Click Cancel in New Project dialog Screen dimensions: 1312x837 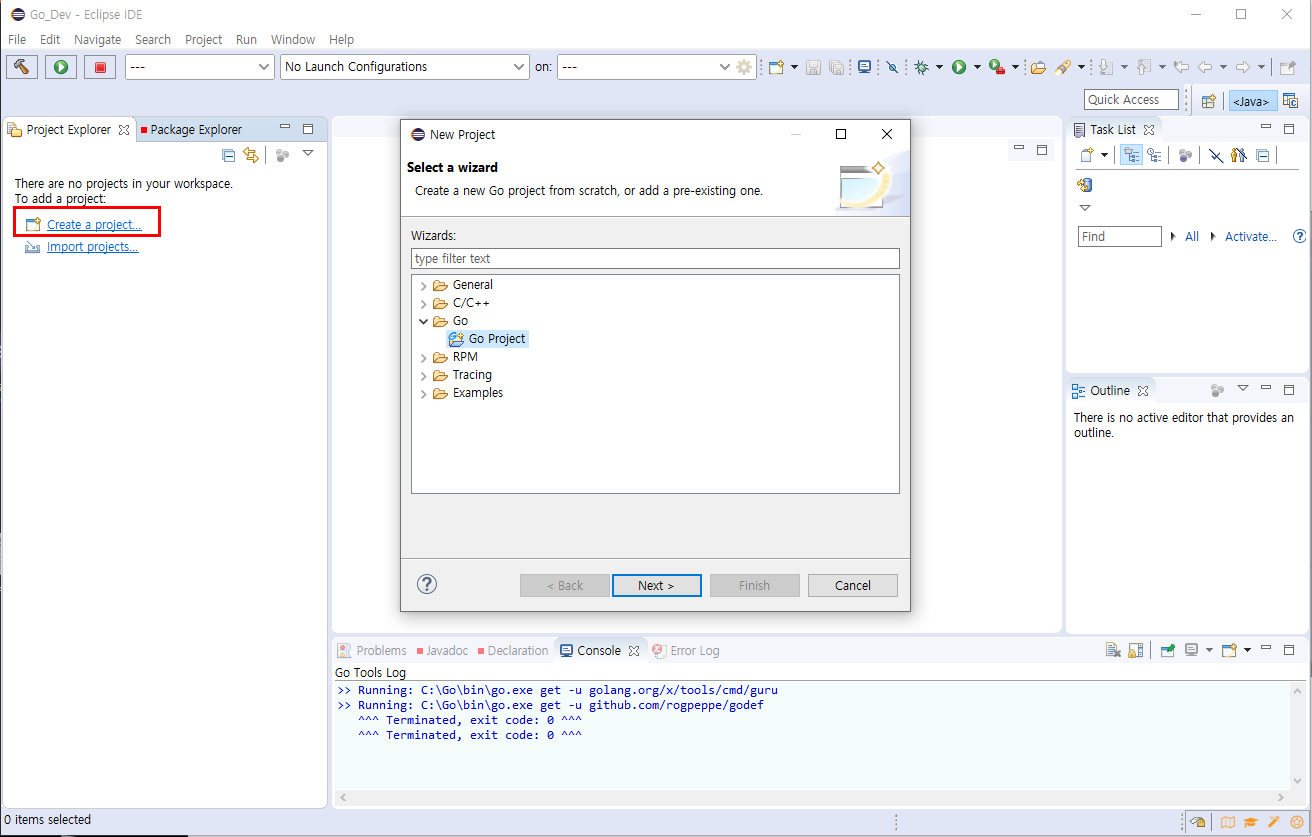point(853,585)
